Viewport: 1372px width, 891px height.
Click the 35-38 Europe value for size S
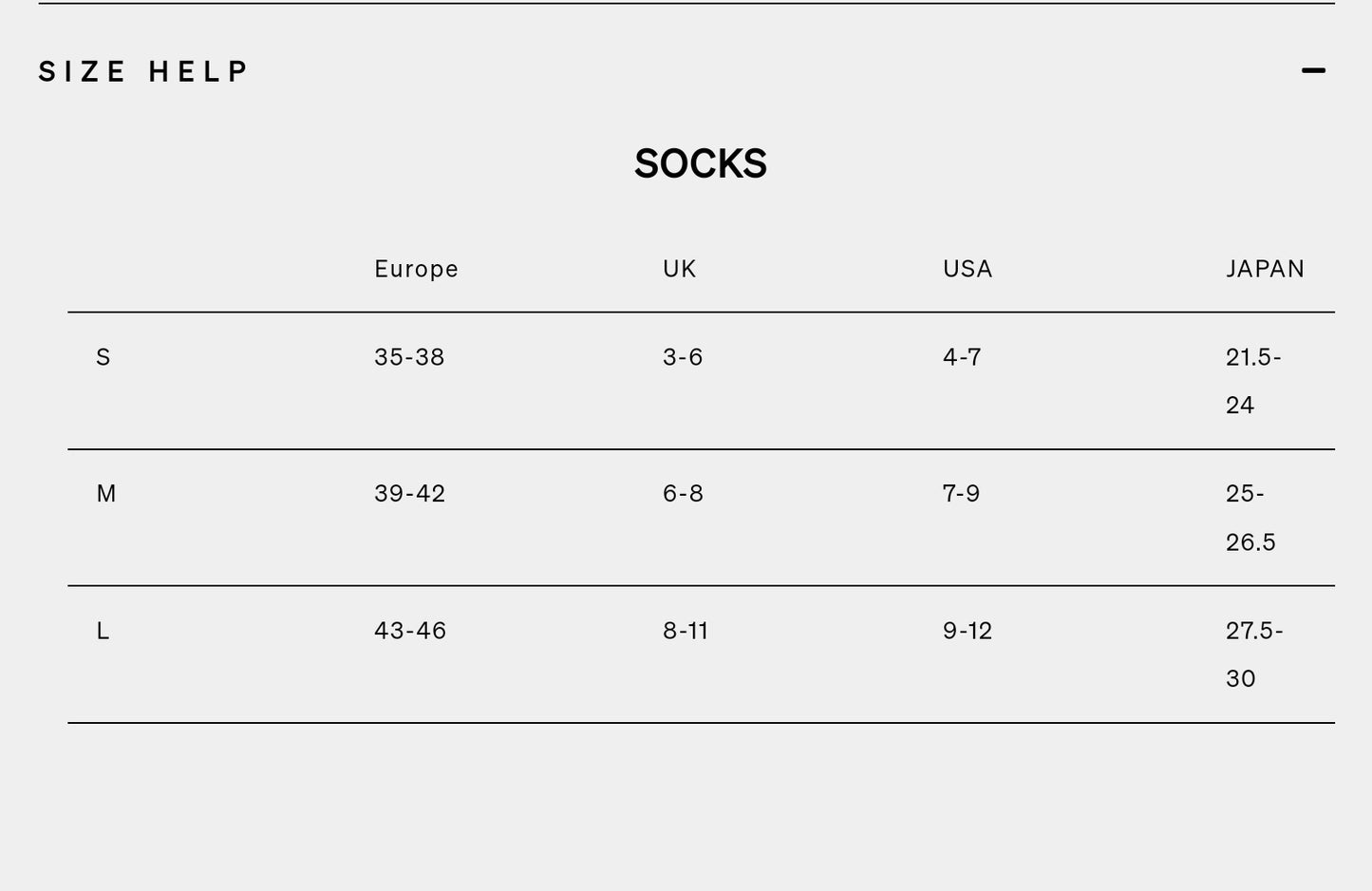click(410, 356)
